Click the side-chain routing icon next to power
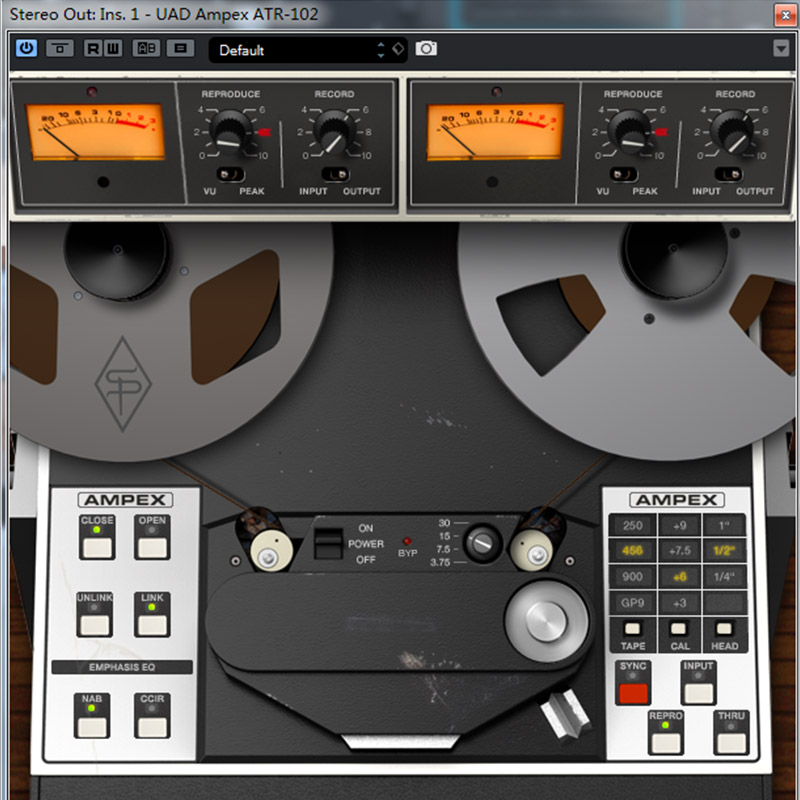 pos(60,48)
